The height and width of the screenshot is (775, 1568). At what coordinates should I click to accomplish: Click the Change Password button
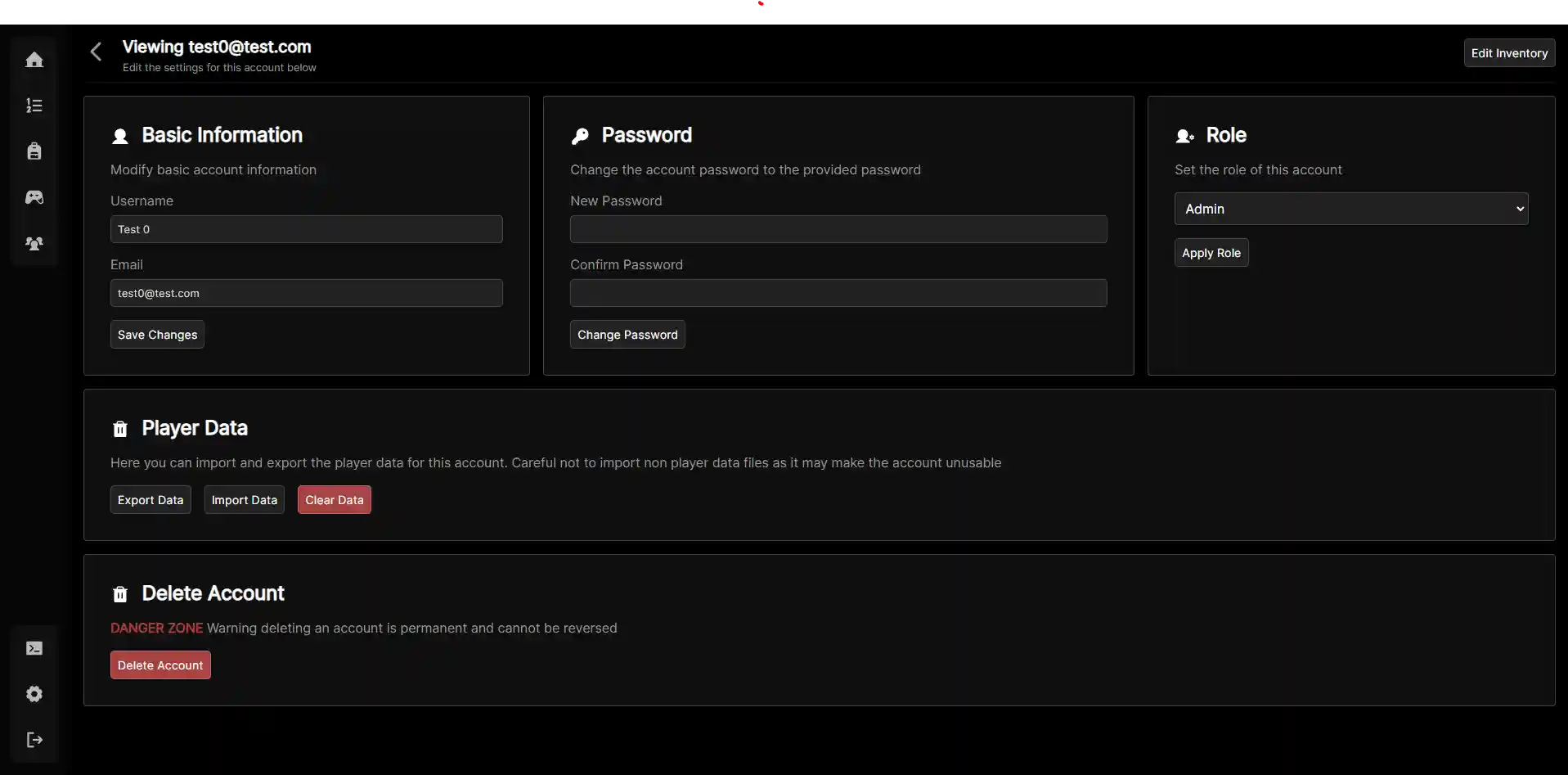pyautogui.click(x=627, y=334)
